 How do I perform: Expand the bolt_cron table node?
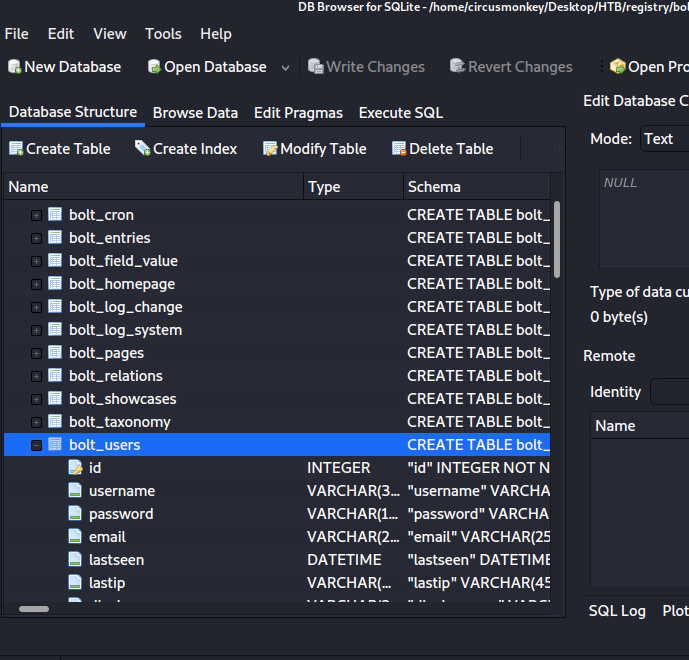point(36,215)
